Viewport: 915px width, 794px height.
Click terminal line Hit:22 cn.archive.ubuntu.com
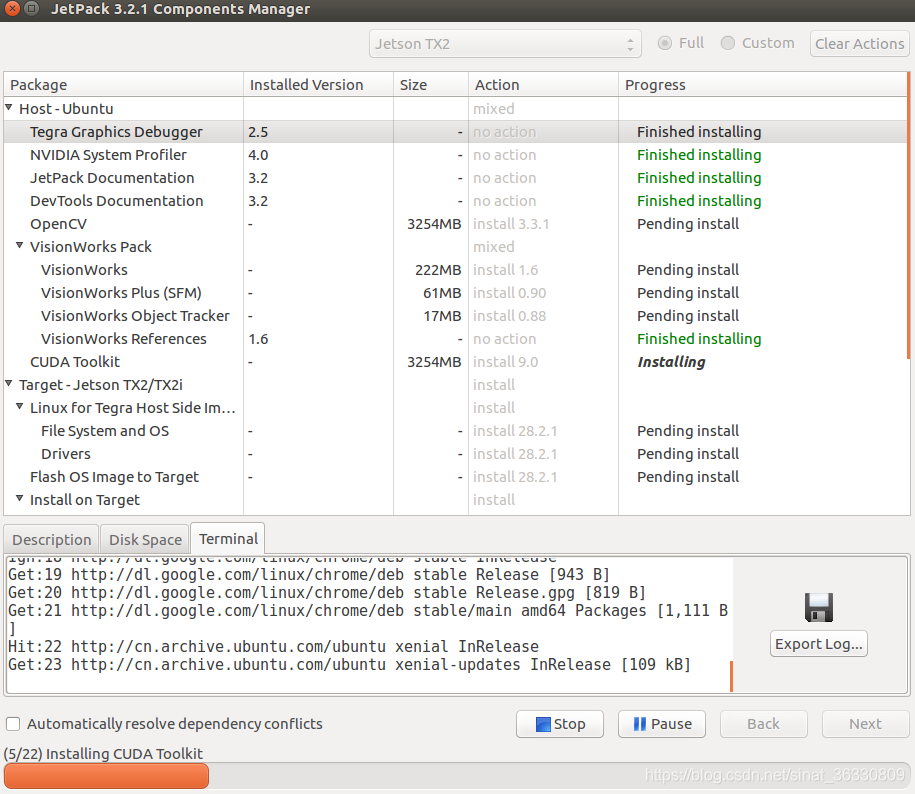[x=273, y=646]
